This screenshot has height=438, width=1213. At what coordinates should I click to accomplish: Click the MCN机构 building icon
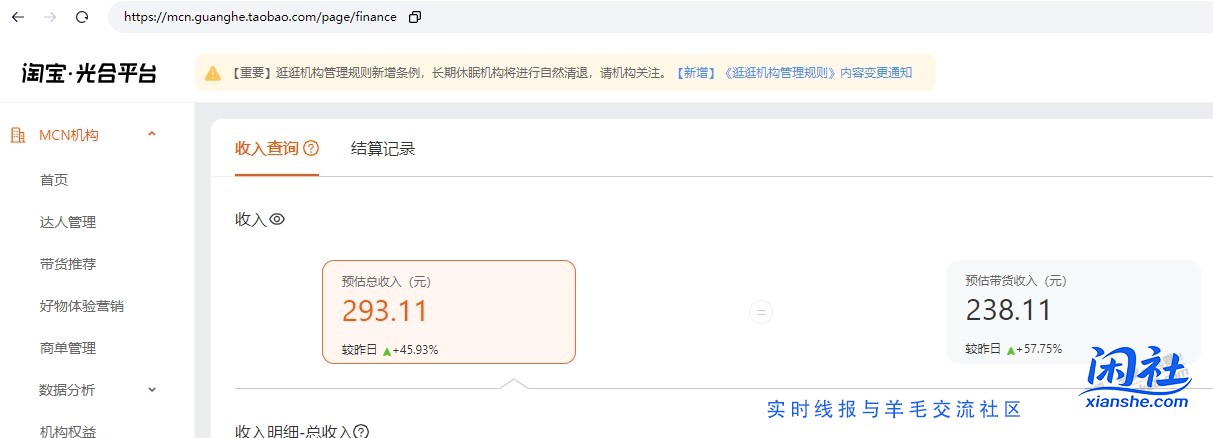[x=18, y=135]
